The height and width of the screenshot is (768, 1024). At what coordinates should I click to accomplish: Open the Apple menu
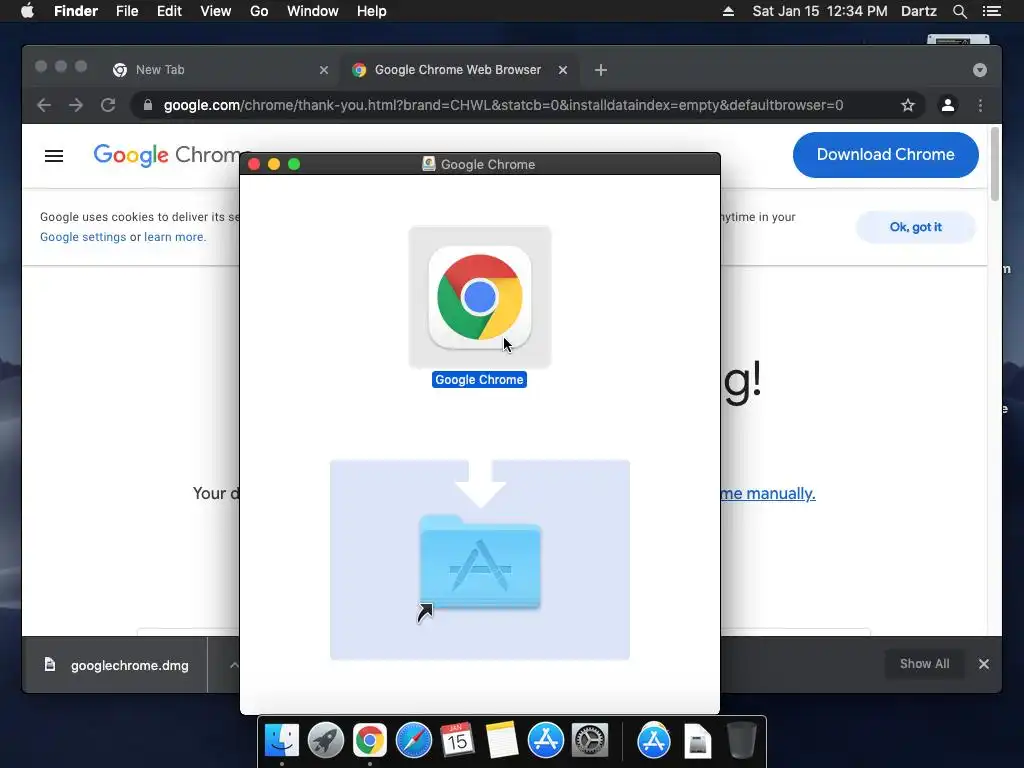tap(27, 11)
